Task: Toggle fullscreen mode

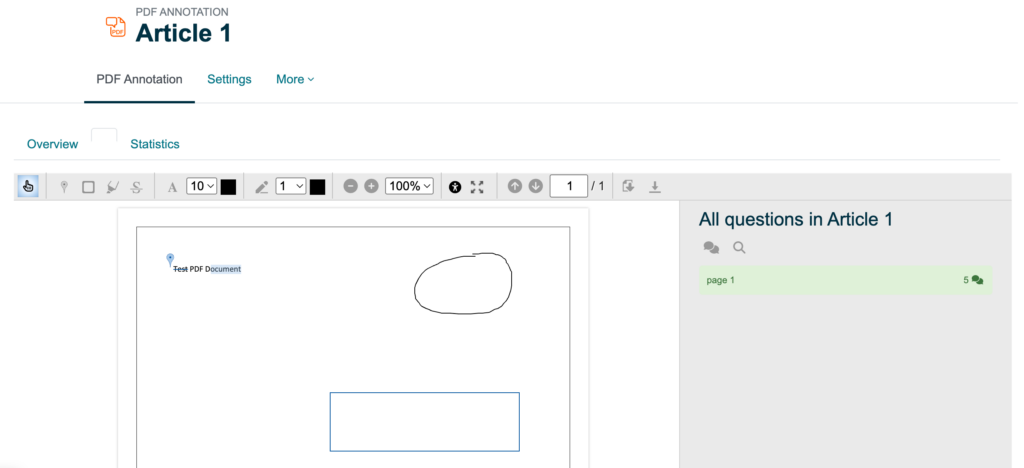Action: 477,187
